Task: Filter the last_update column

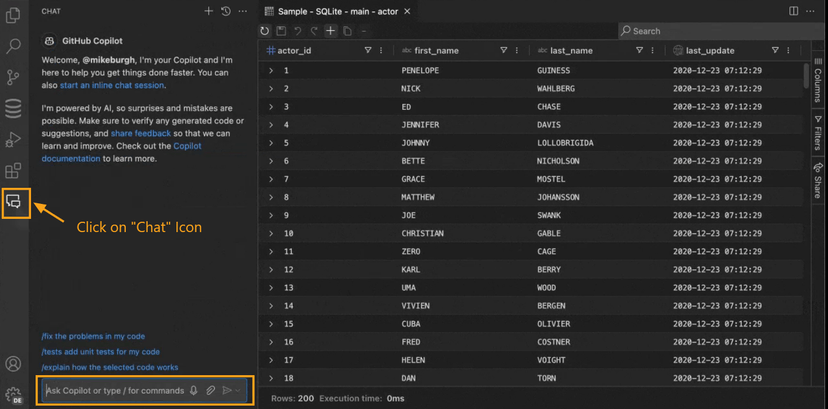Action: tap(775, 51)
